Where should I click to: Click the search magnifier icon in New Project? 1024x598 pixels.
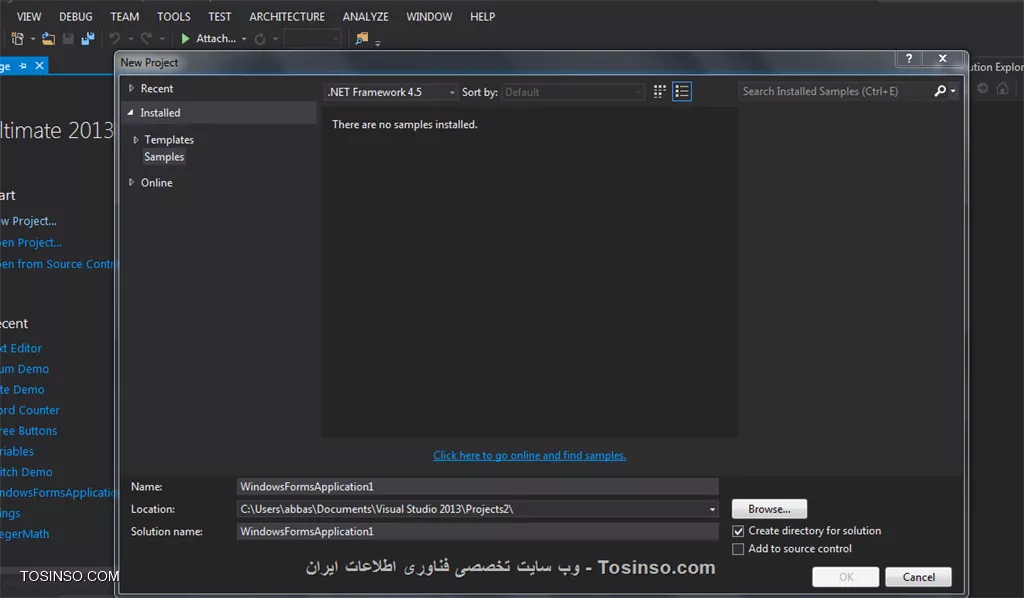[940, 91]
